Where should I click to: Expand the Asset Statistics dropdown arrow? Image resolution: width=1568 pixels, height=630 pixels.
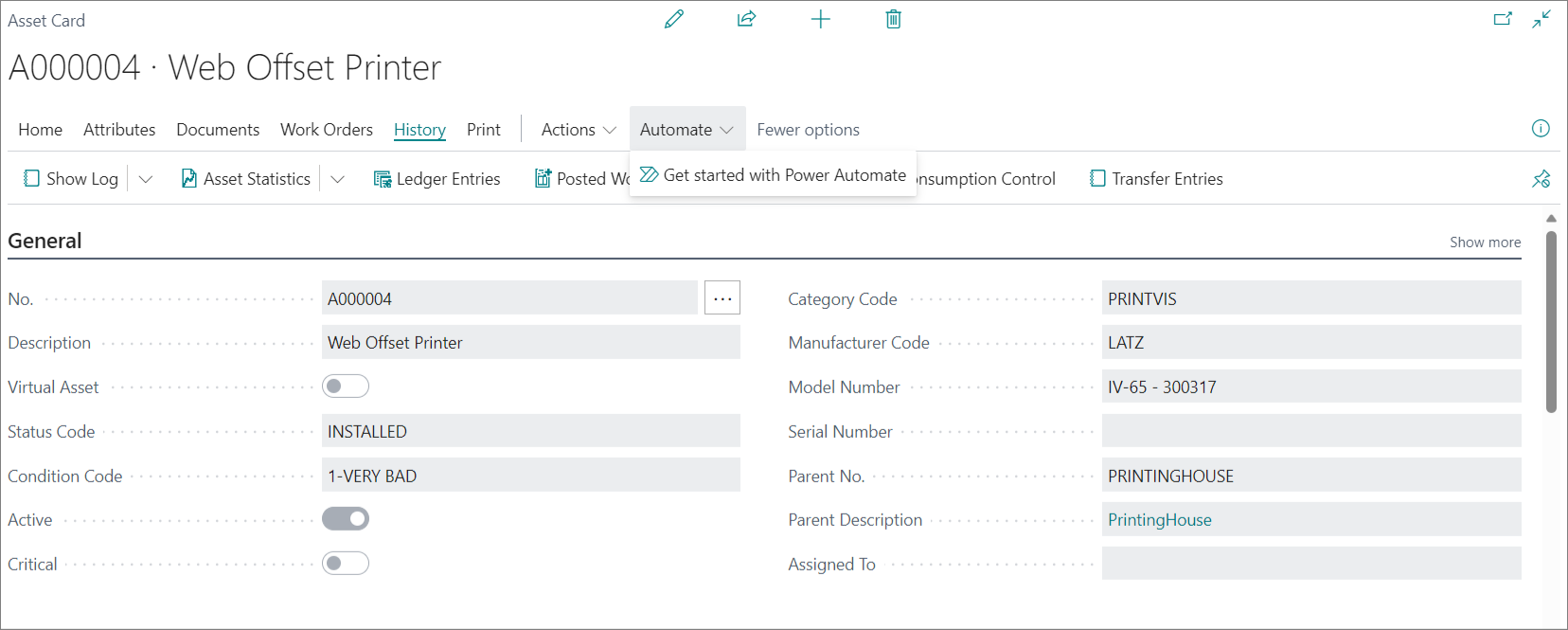(337, 179)
